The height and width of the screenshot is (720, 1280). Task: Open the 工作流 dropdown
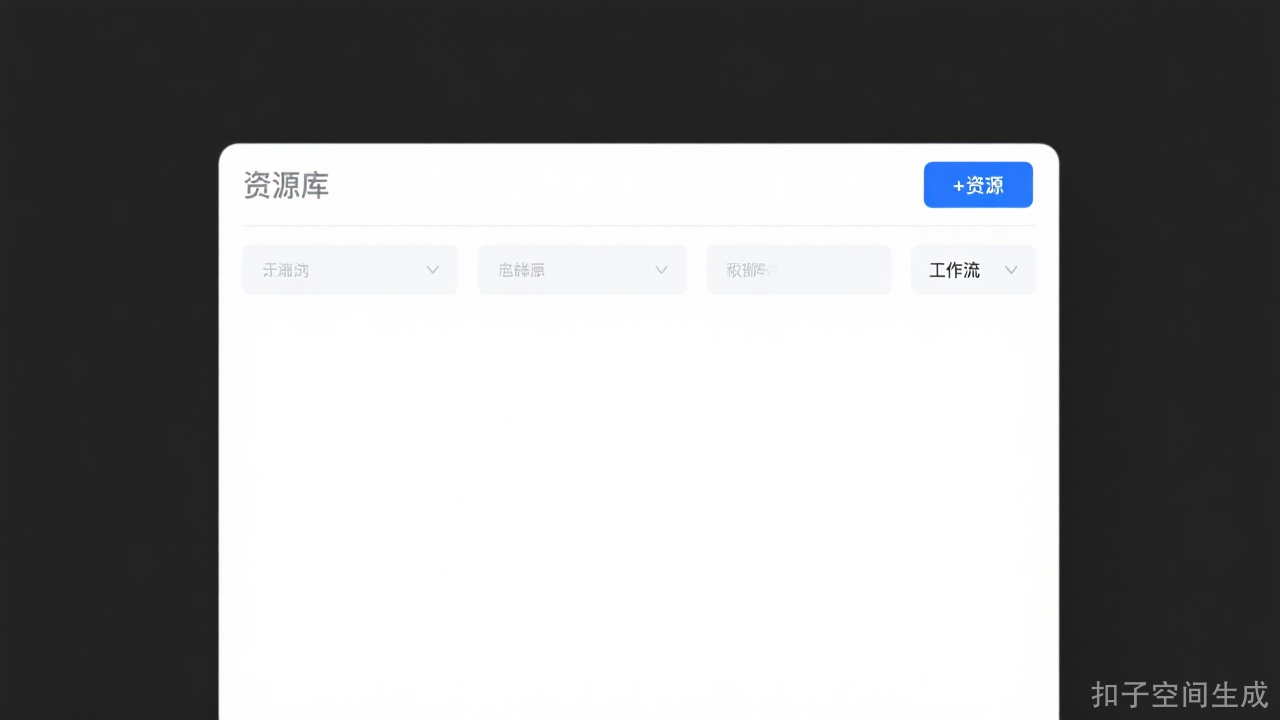(972, 270)
